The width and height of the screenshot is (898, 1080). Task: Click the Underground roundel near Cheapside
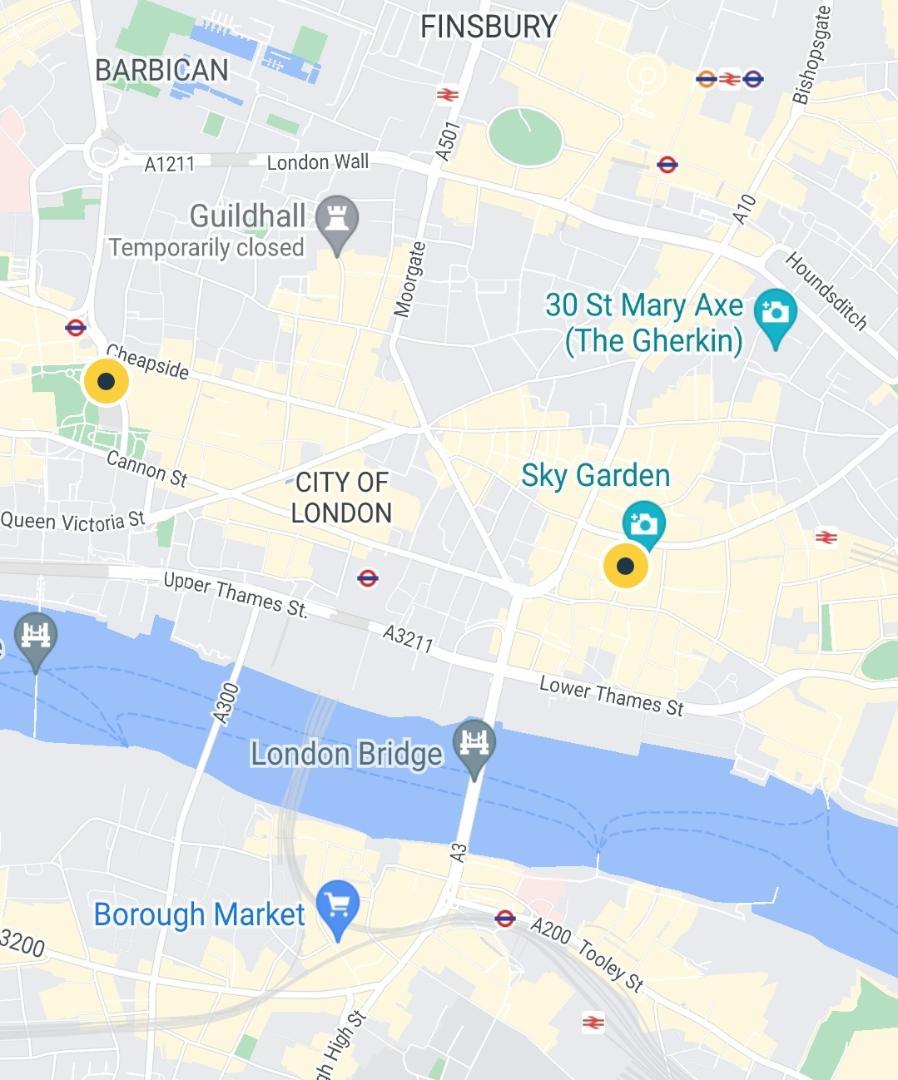[76, 327]
